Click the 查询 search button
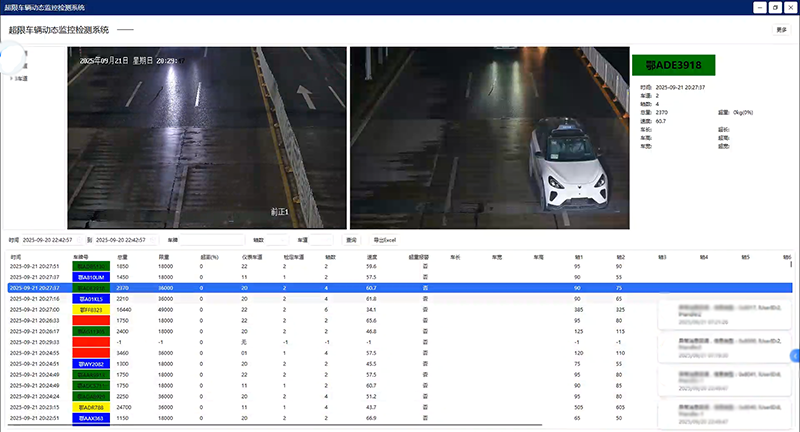This screenshot has width=800, height=432. pyautogui.click(x=351, y=240)
